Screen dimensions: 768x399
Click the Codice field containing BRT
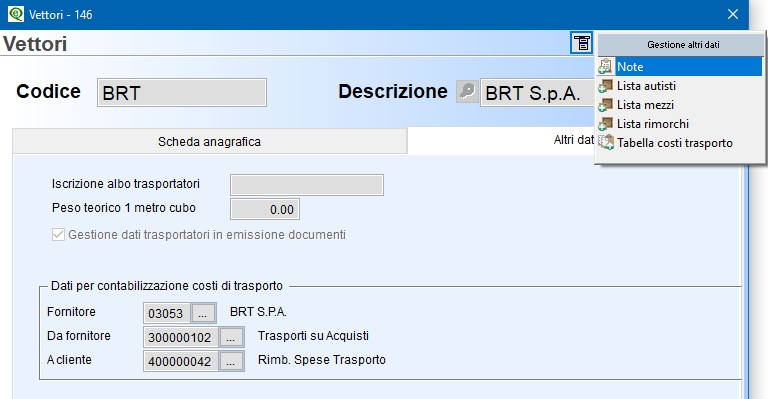[x=182, y=93]
